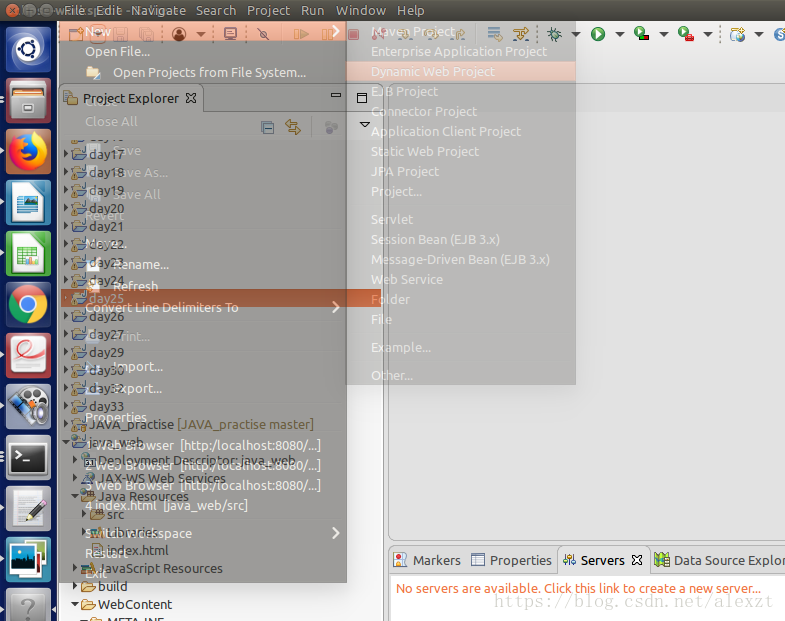Viewport: 785px width, 621px height.
Task: Switch to the Data Source Explorer tab
Action: click(x=720, y=560)
